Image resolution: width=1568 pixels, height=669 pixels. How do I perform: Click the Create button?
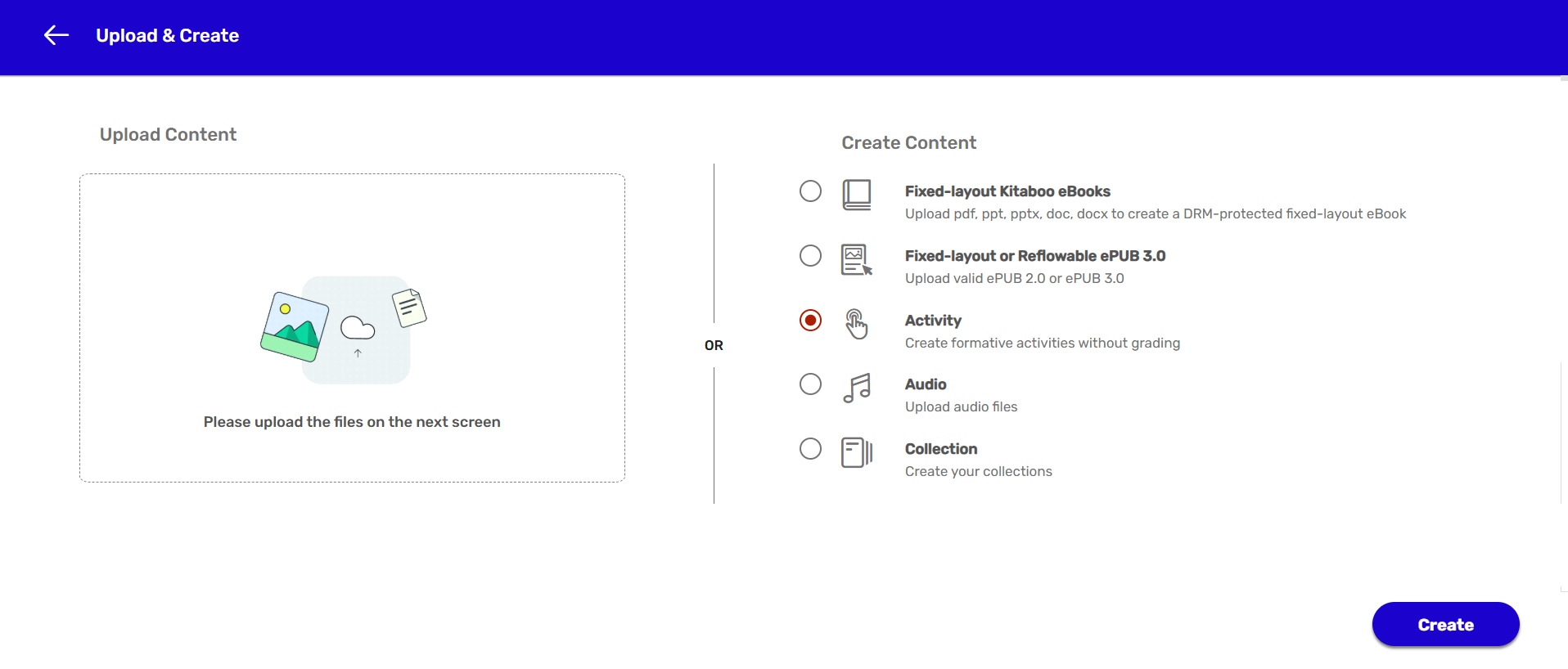click(x=1445, y=625)
